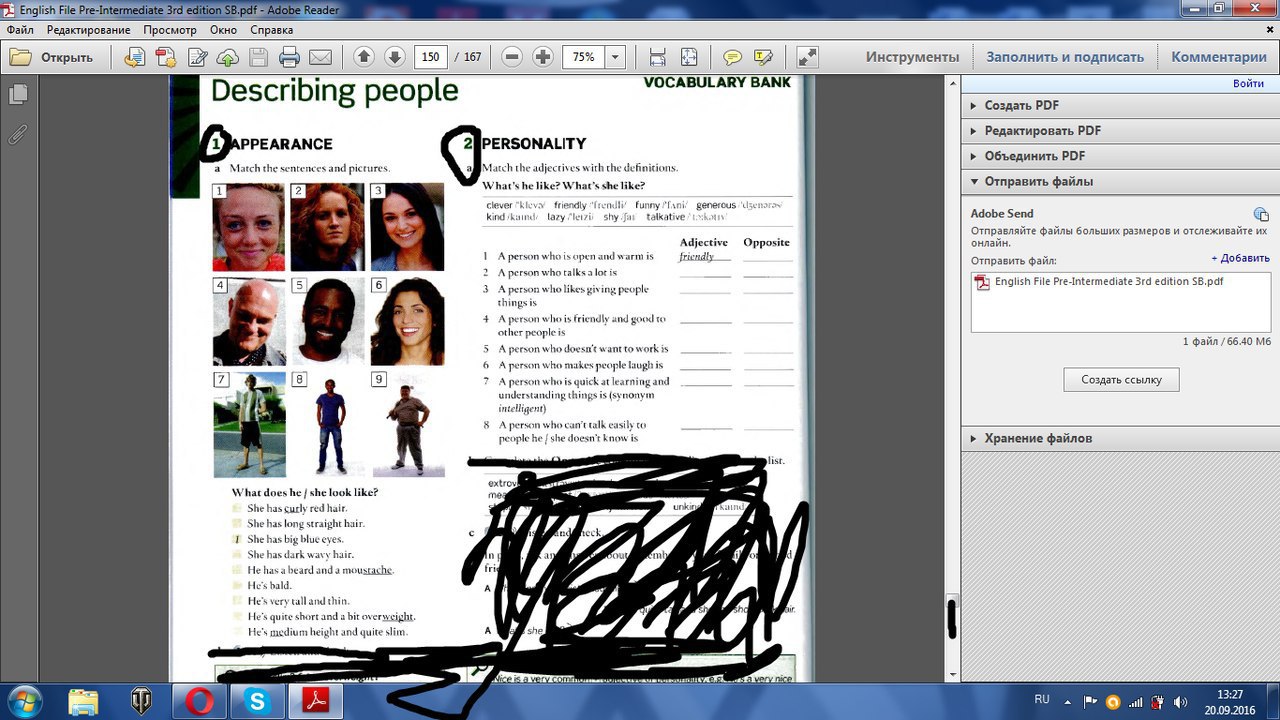Open Skype from the taskbar
1280x720 pixels.
(x=257, y=701)
